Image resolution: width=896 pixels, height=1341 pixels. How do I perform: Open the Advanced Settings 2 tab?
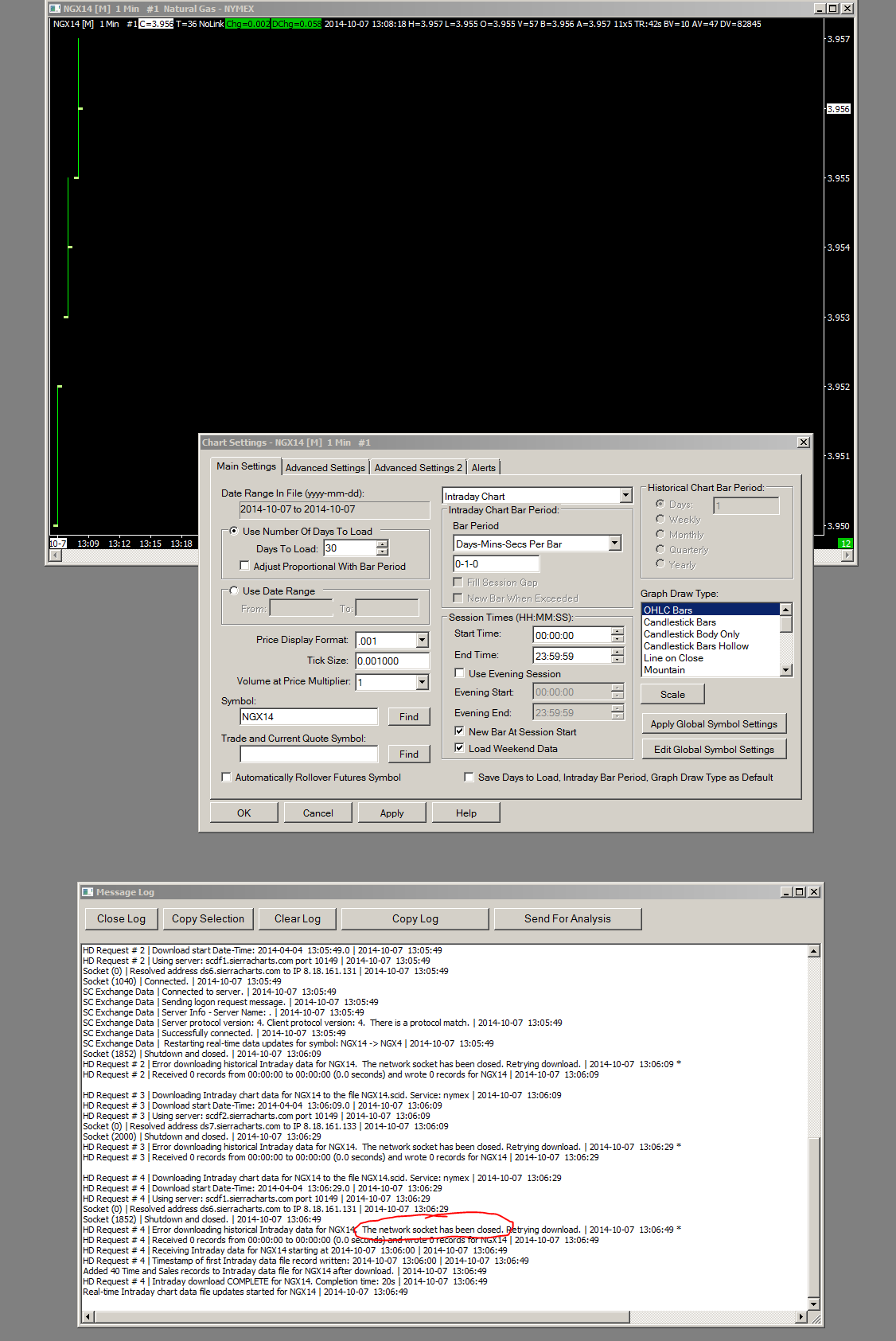(x=418, y=468)
